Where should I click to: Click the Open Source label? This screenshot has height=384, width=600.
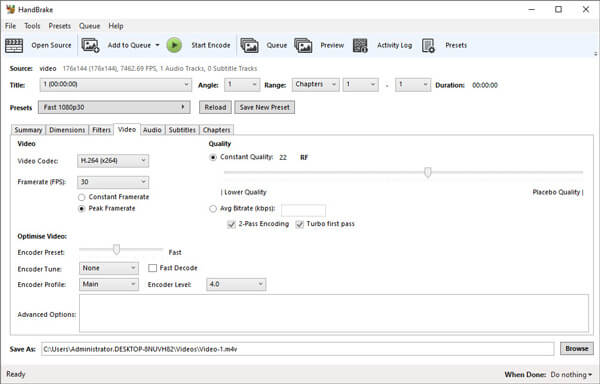(51, 45)
